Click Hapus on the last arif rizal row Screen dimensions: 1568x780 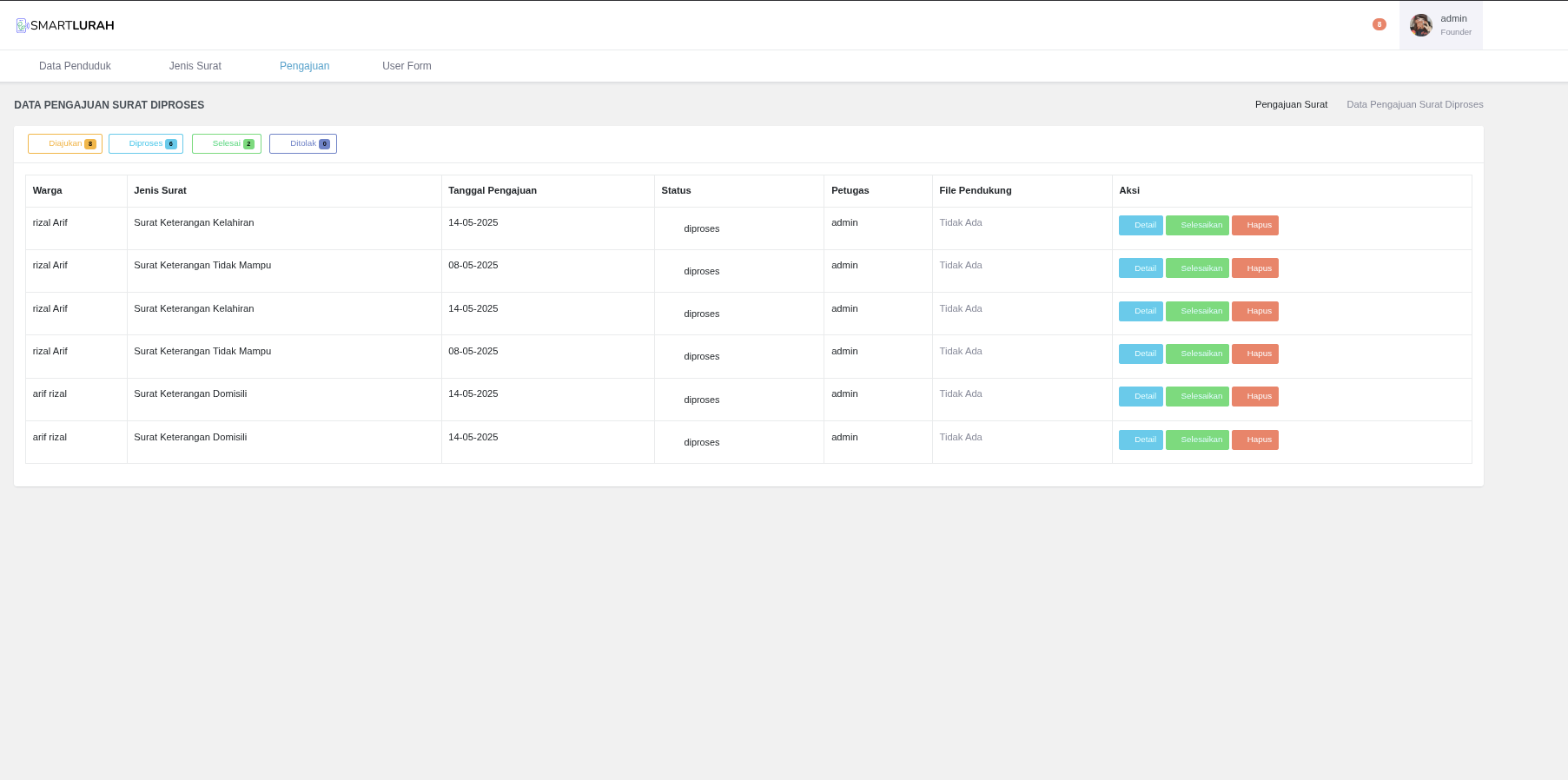coord(1254,440)
